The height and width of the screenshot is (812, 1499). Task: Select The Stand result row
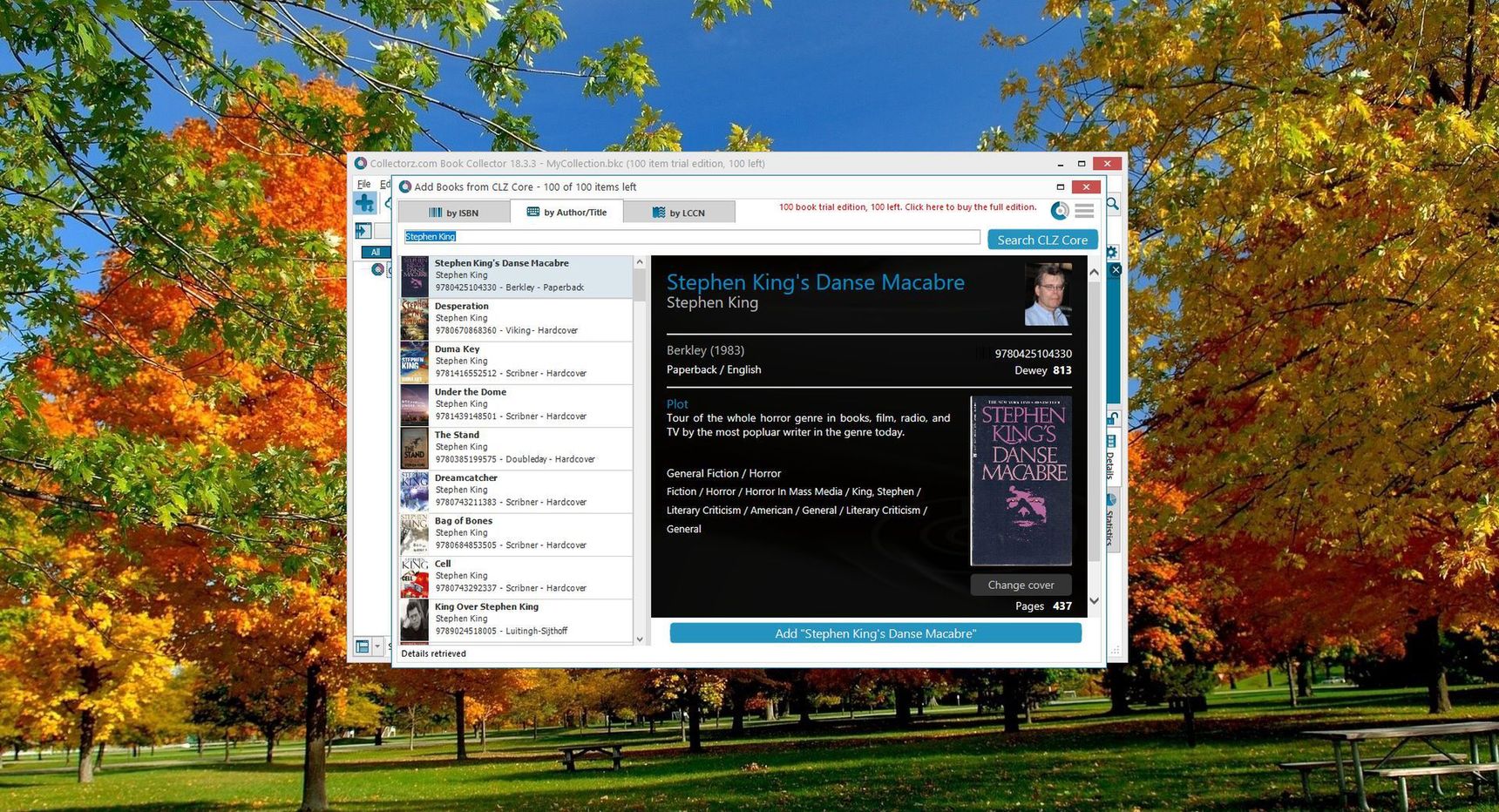tap(517, 448)
